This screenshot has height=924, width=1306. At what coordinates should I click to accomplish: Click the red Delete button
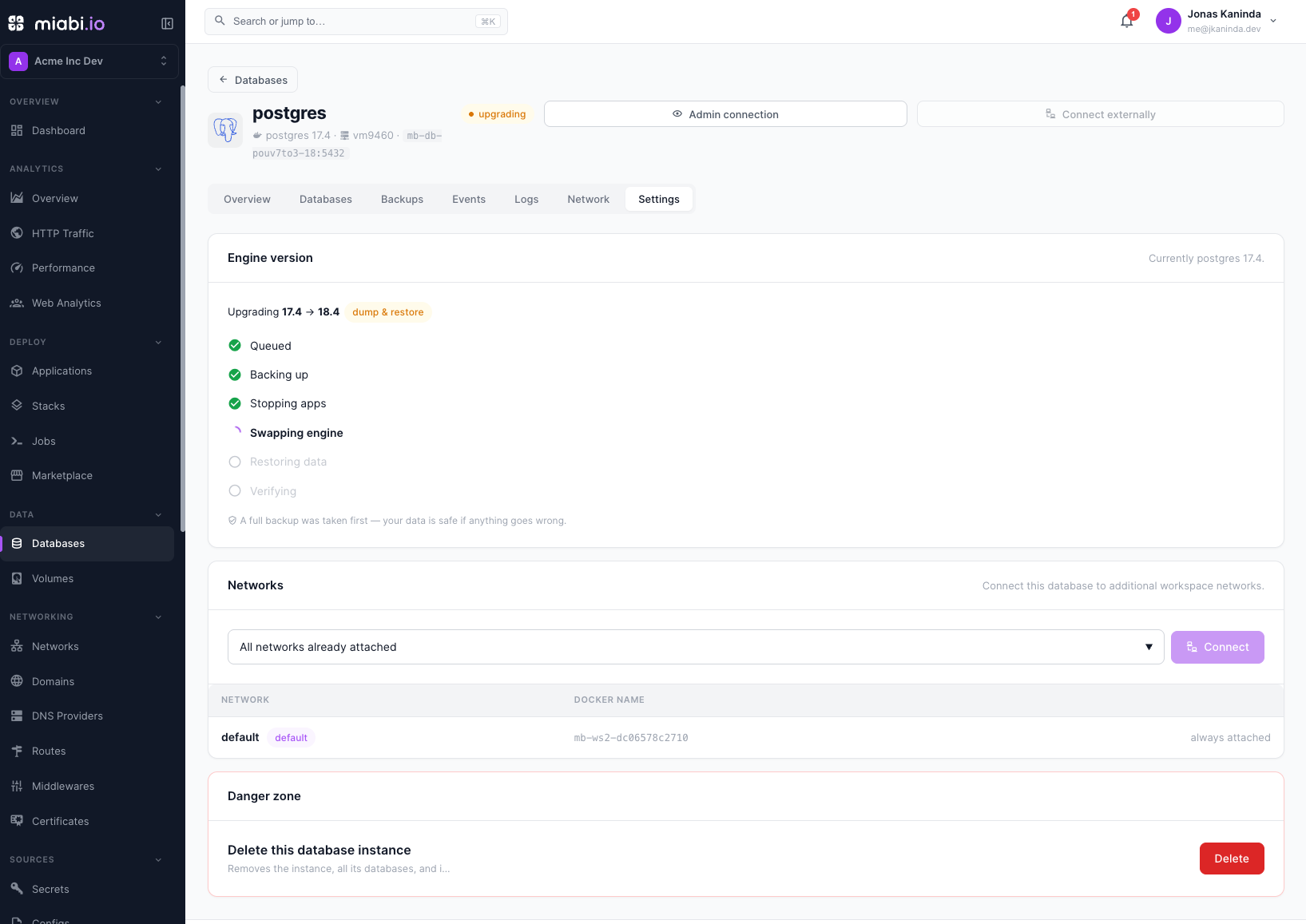click(x=1232, y=859)
